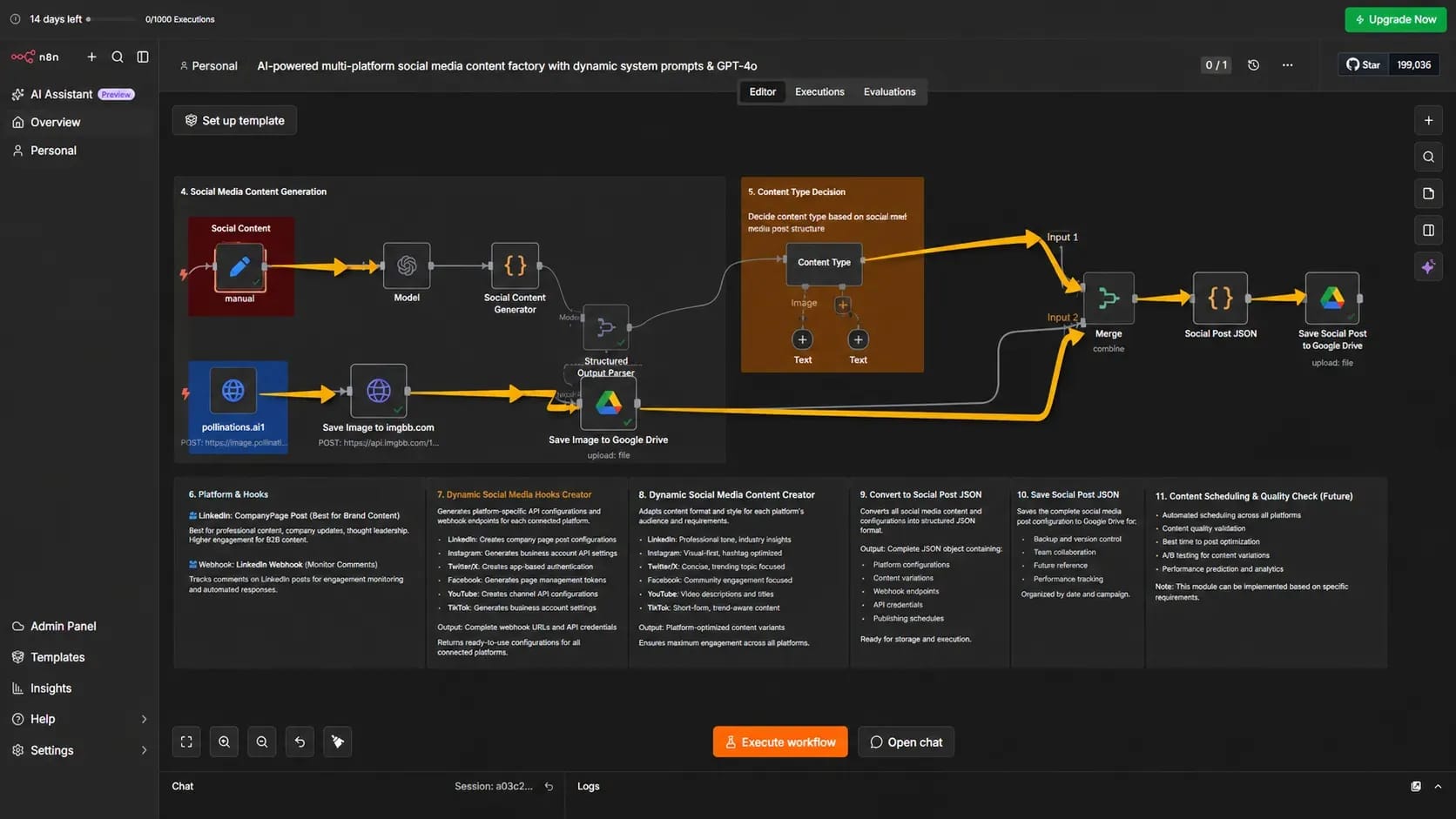
Task: Click the n8n logo in the sidebar
Action: (x=35, y=57)
